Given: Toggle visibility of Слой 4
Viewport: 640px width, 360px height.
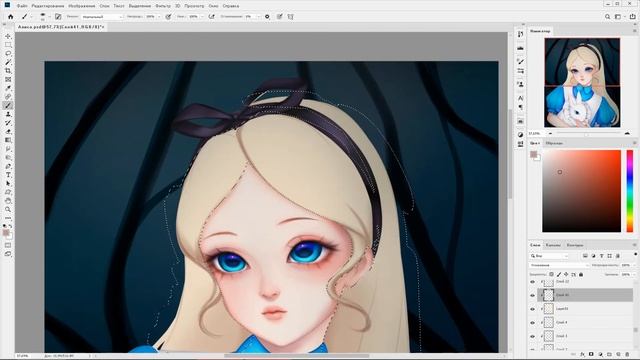Looking at the screenshot, I should (532, 322).
